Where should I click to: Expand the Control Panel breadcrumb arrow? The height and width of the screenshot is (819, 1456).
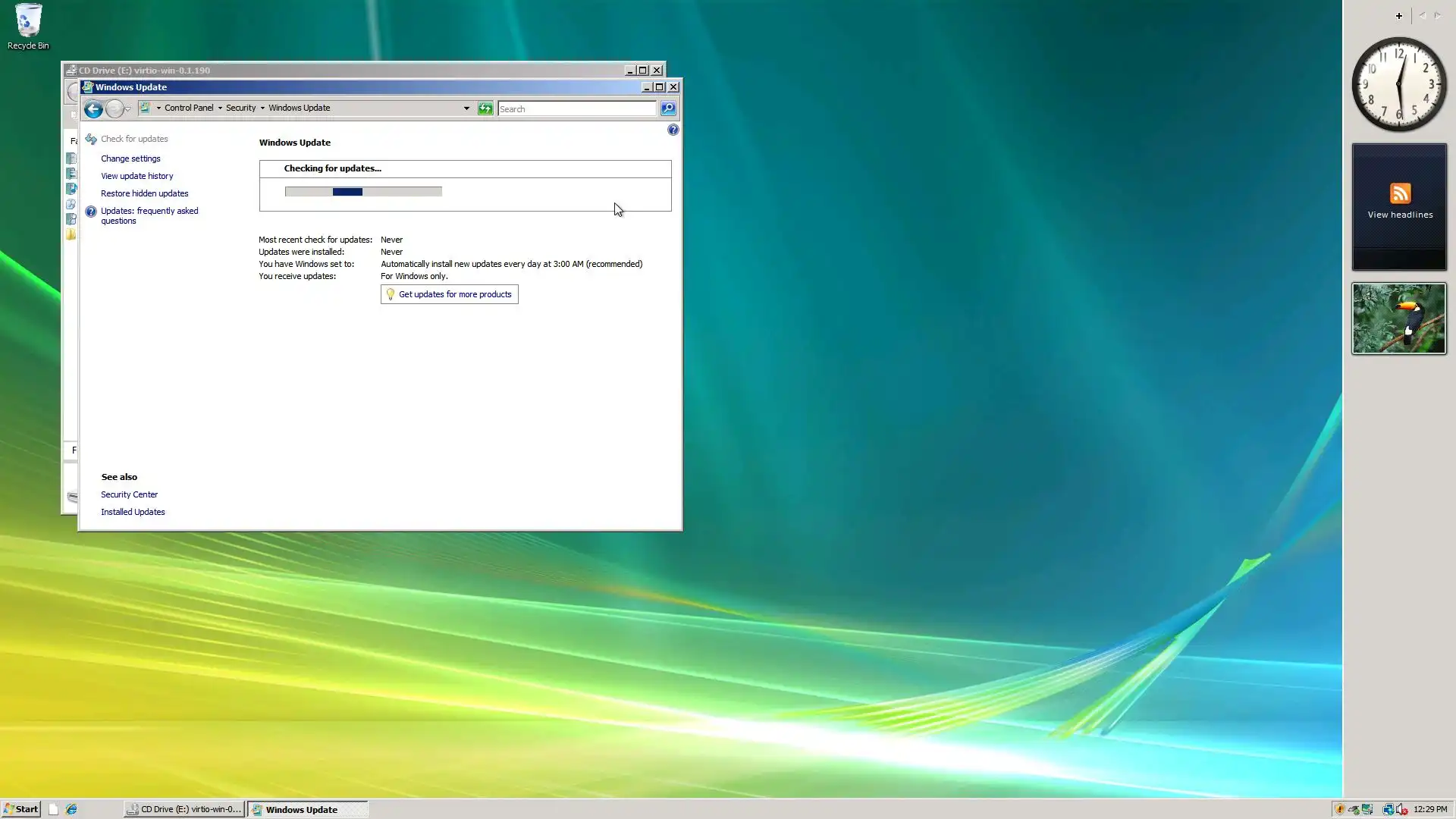pos(220,108)
